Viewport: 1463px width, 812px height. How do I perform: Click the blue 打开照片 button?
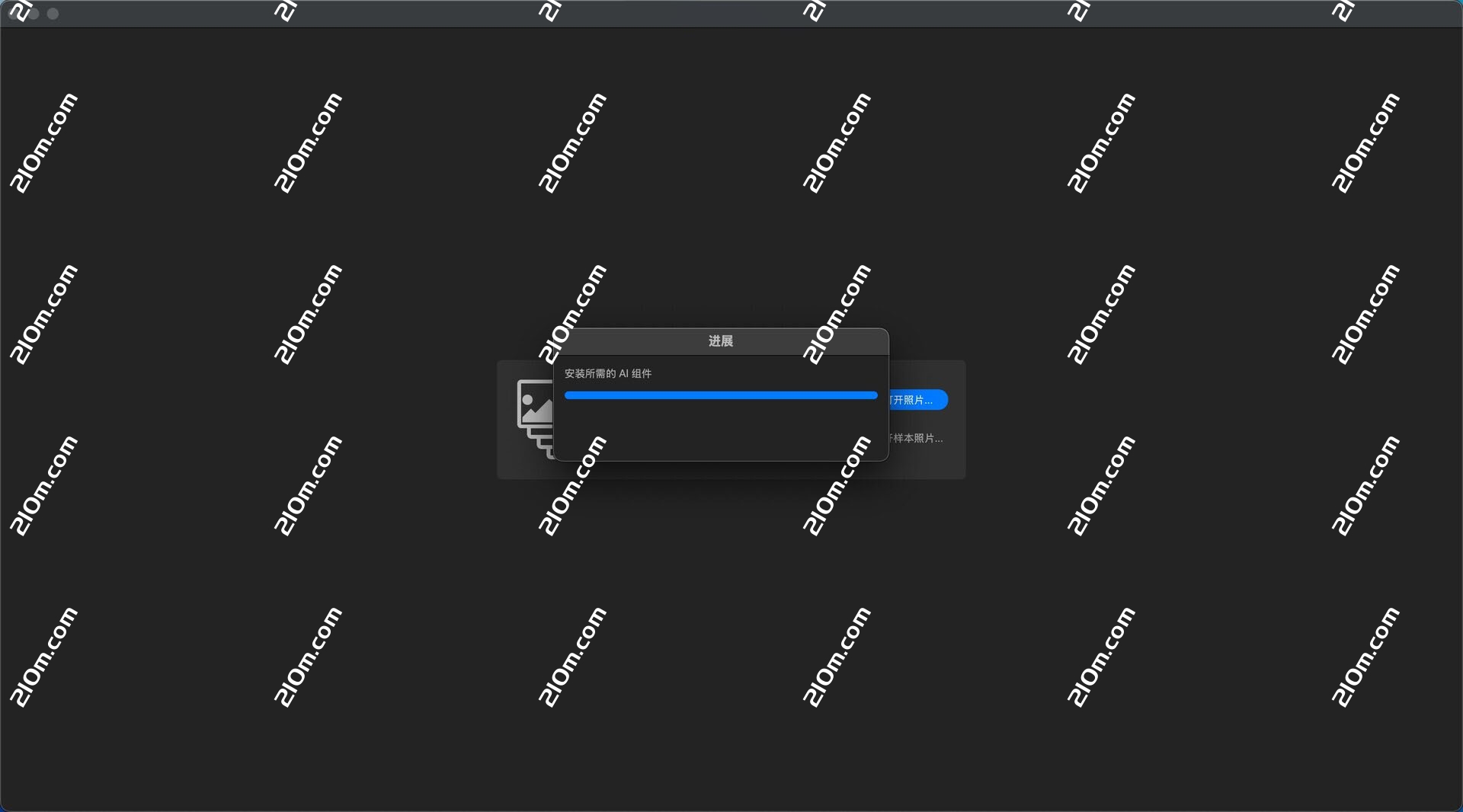(918, 400)
